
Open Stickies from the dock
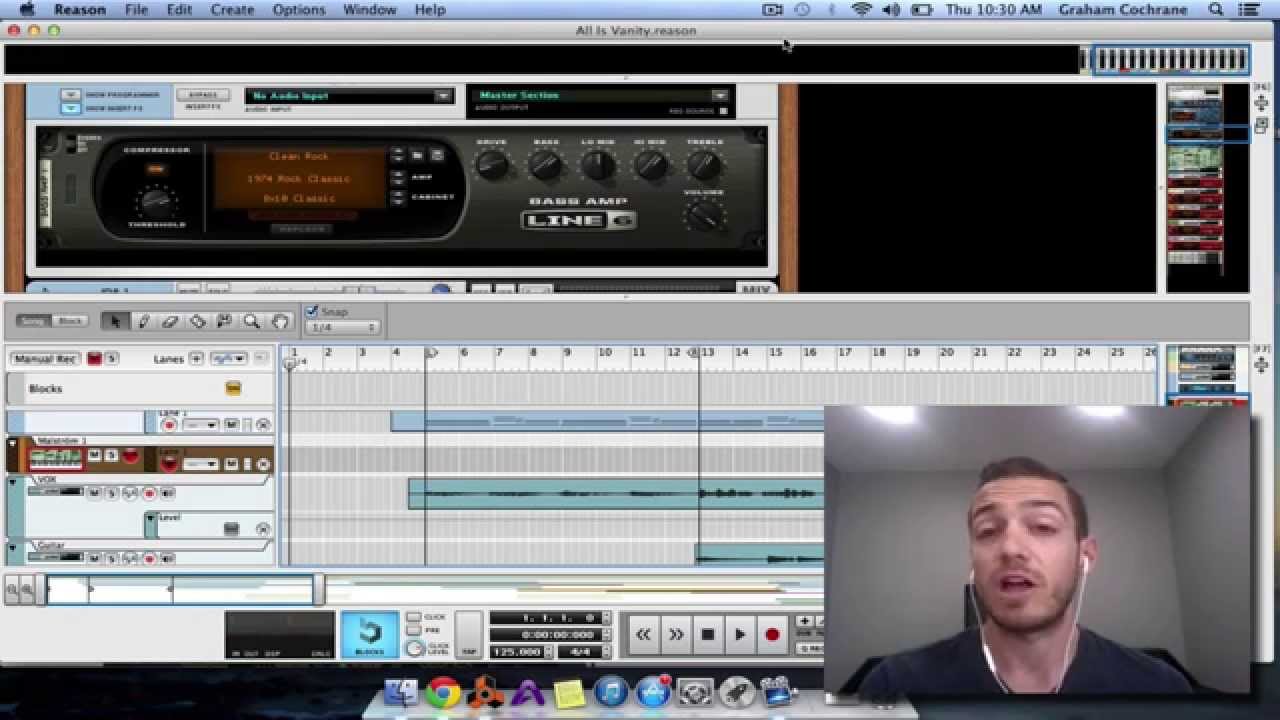[x=569, y=692]
